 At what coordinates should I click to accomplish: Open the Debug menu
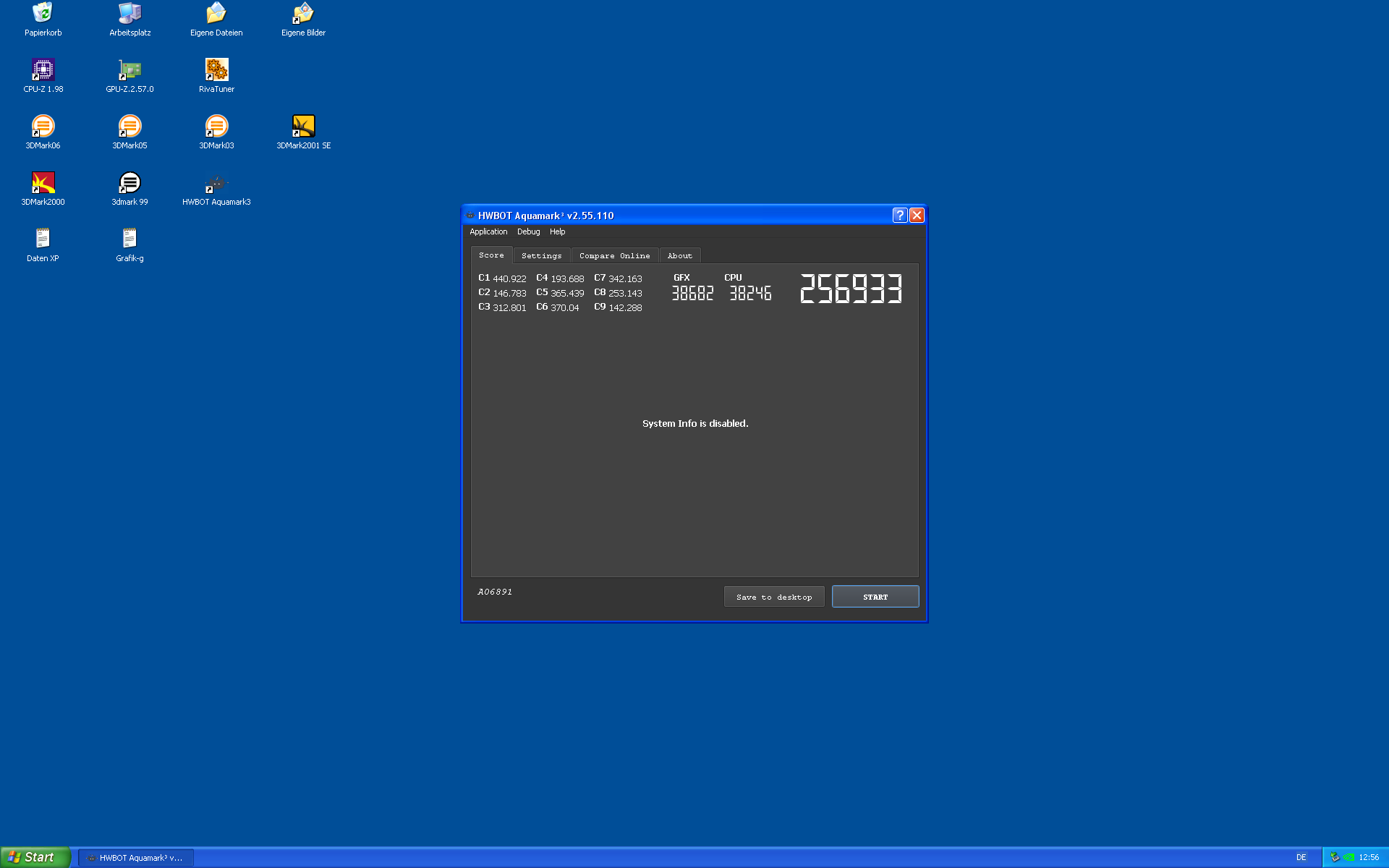tap(528, 231)
